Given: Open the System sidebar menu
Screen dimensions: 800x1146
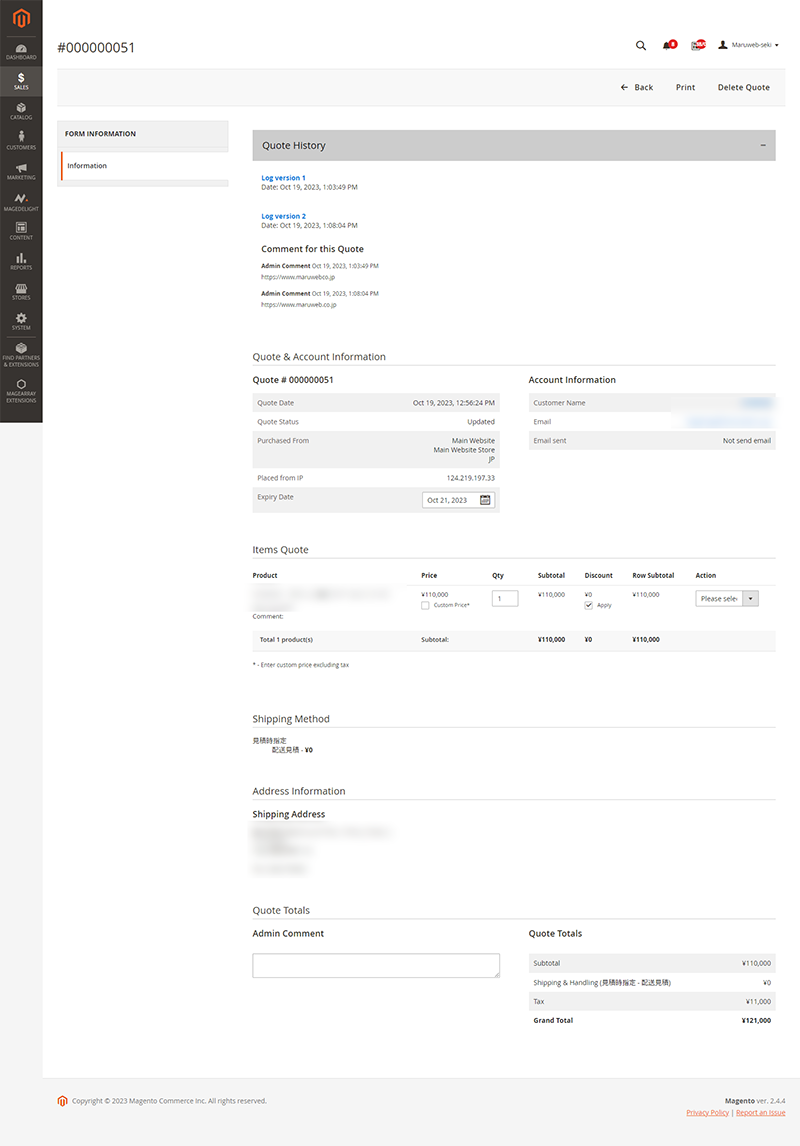Looking at the screenshot, I should [21, 322].
